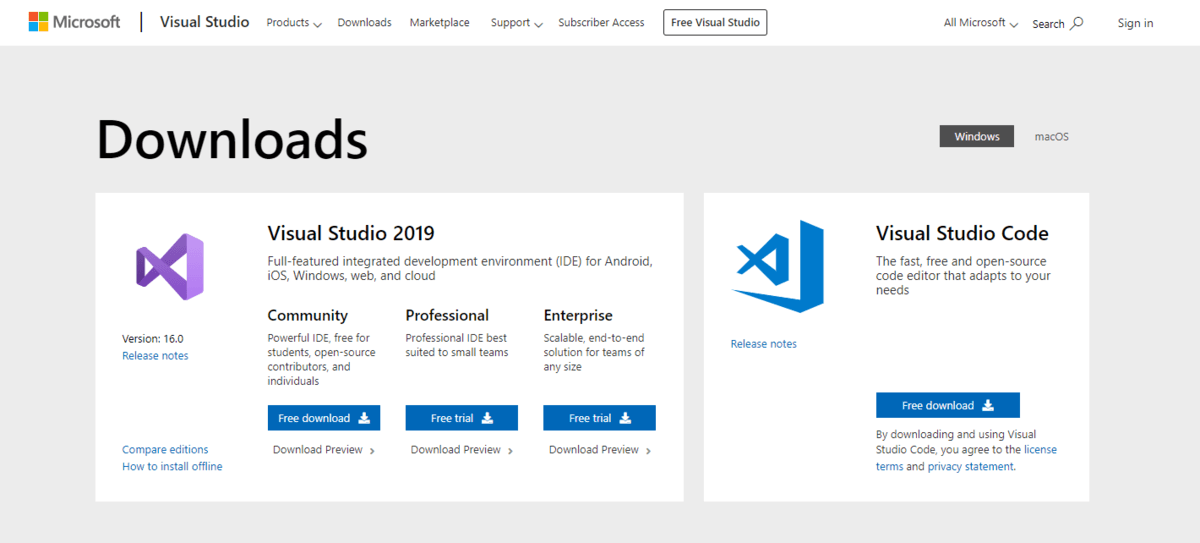The height and width of the screenshot is (543, 1200).
Task: Download Visual Studio Community for free
Action: tap(324, 418)
